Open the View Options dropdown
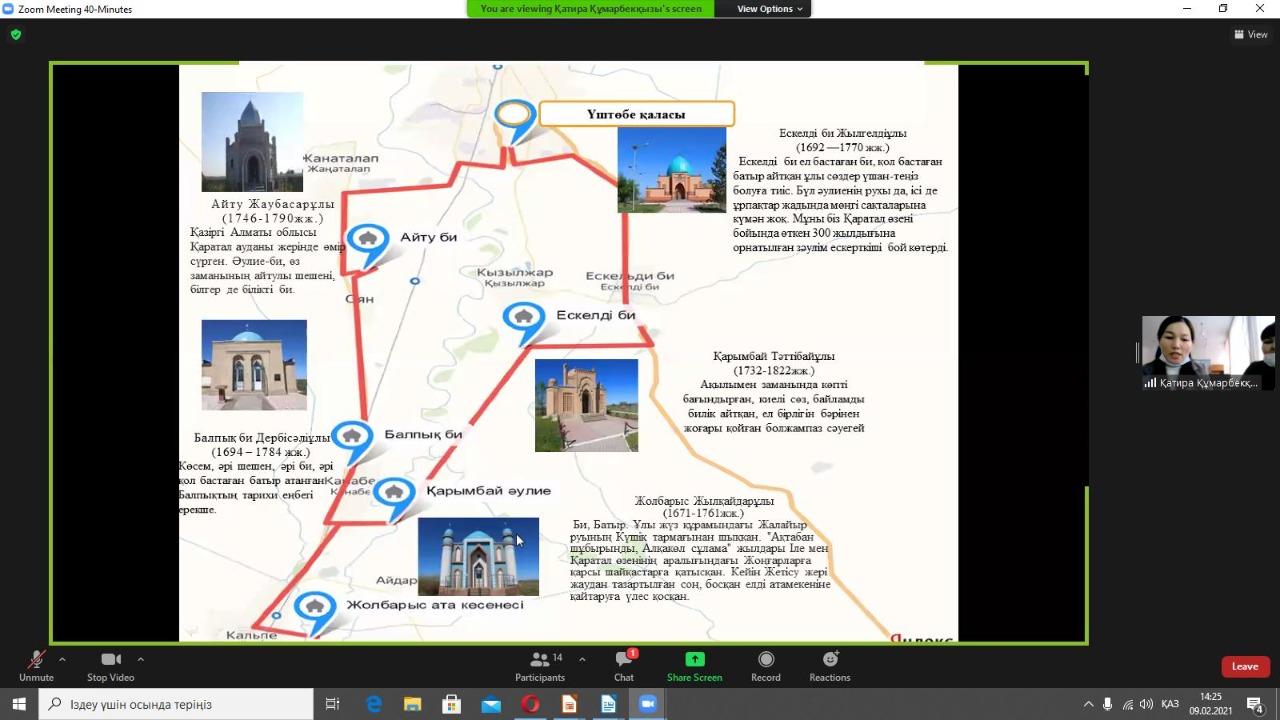 (770, 9)
